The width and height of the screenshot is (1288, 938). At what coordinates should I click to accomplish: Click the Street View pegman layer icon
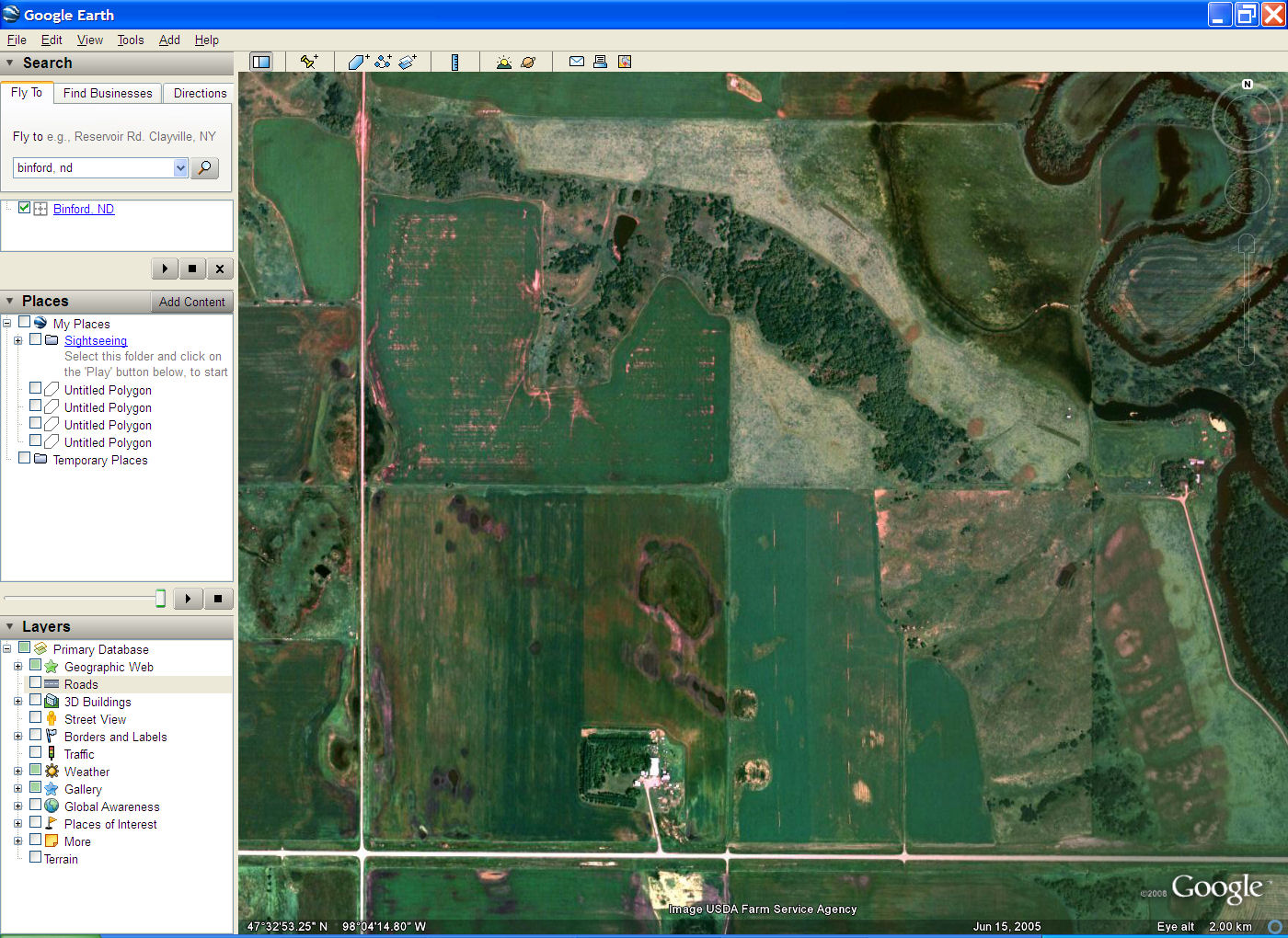[52, 718]
